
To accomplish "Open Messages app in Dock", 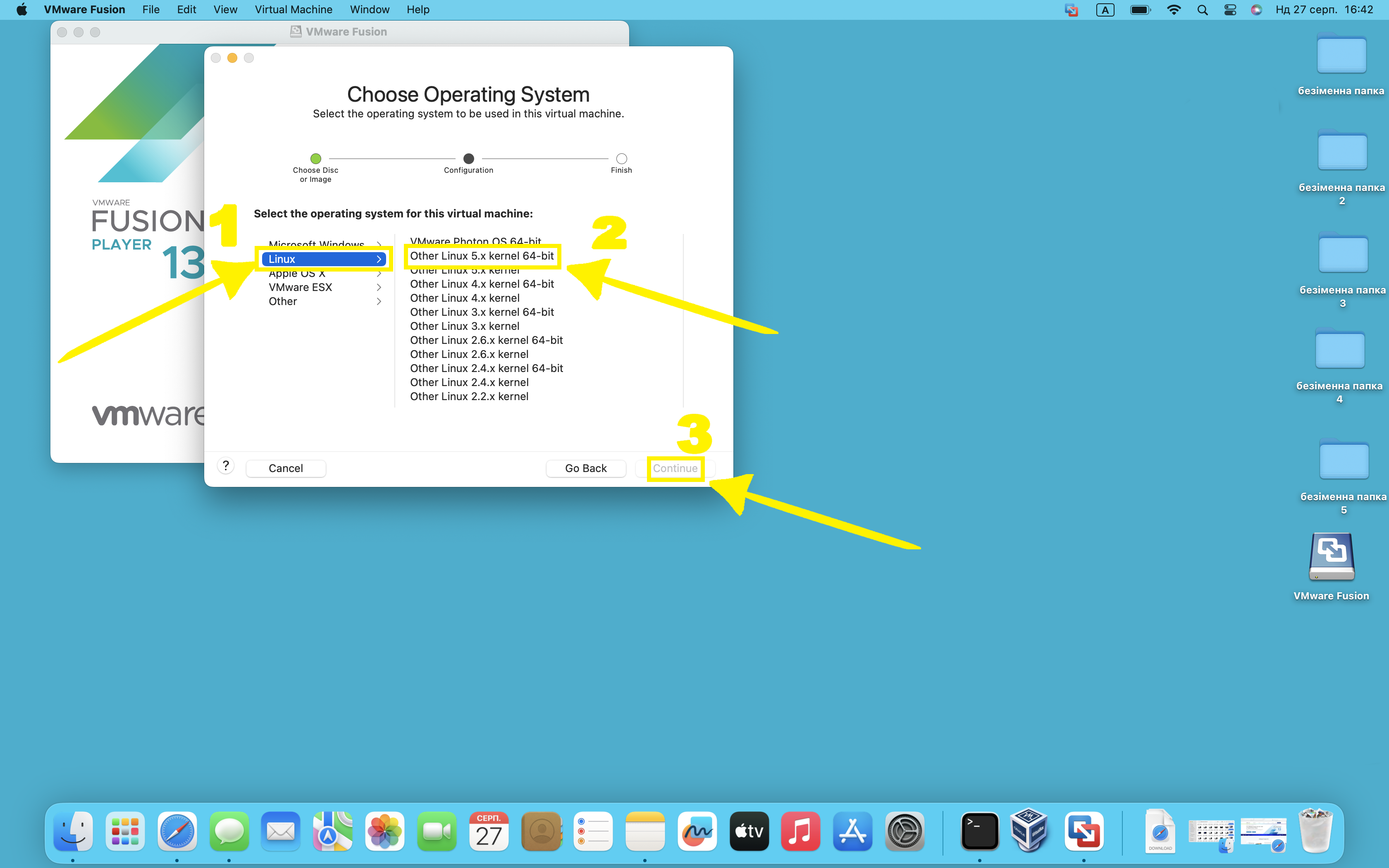I will 229,831.
